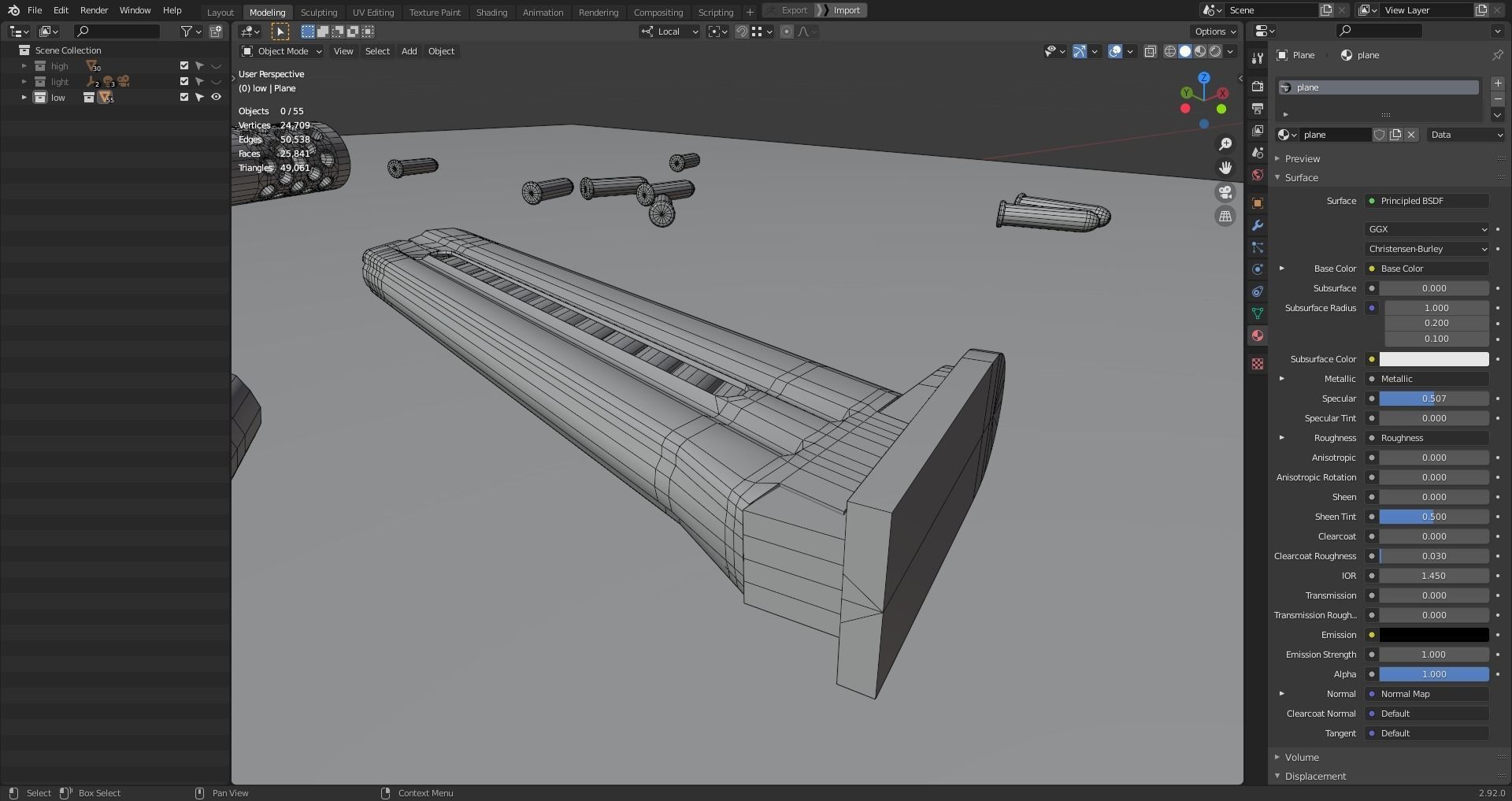Add a material slot with plus button

(x=1498, y=83)
